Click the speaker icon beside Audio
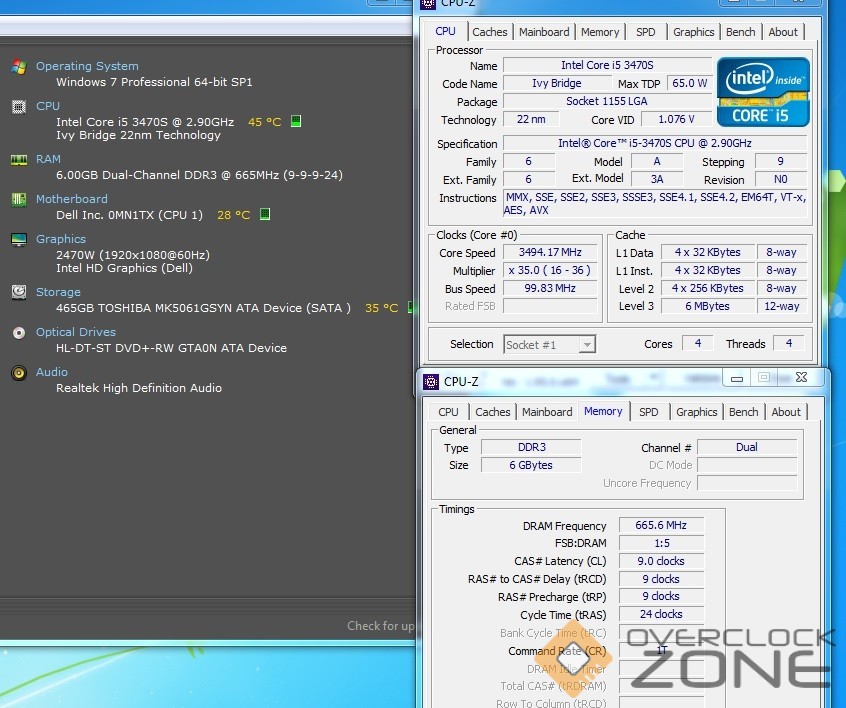Image resolution: width=846 pixels, height=708 pixels. coord(19,372)
